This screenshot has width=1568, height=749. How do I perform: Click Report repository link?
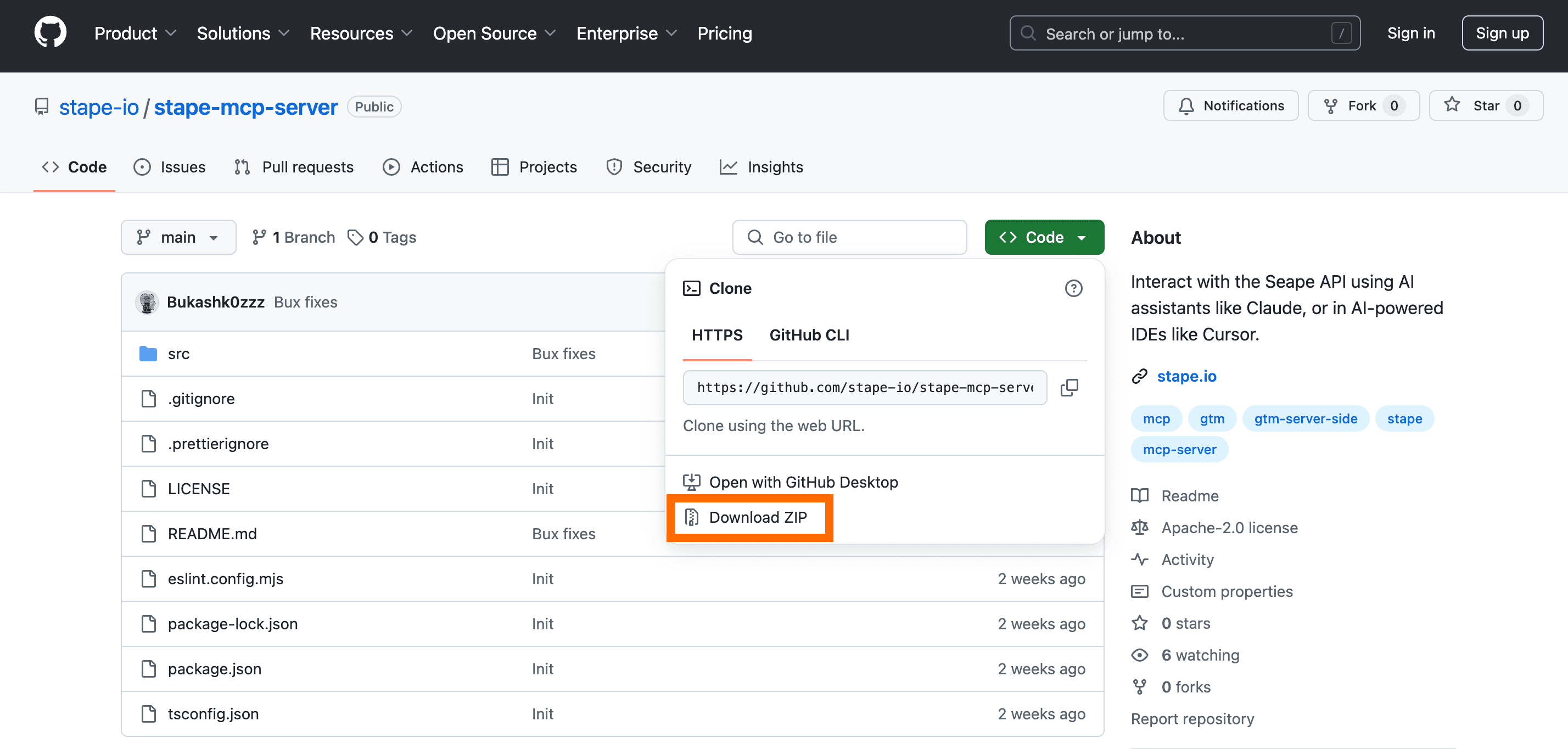pos(1192,719)
